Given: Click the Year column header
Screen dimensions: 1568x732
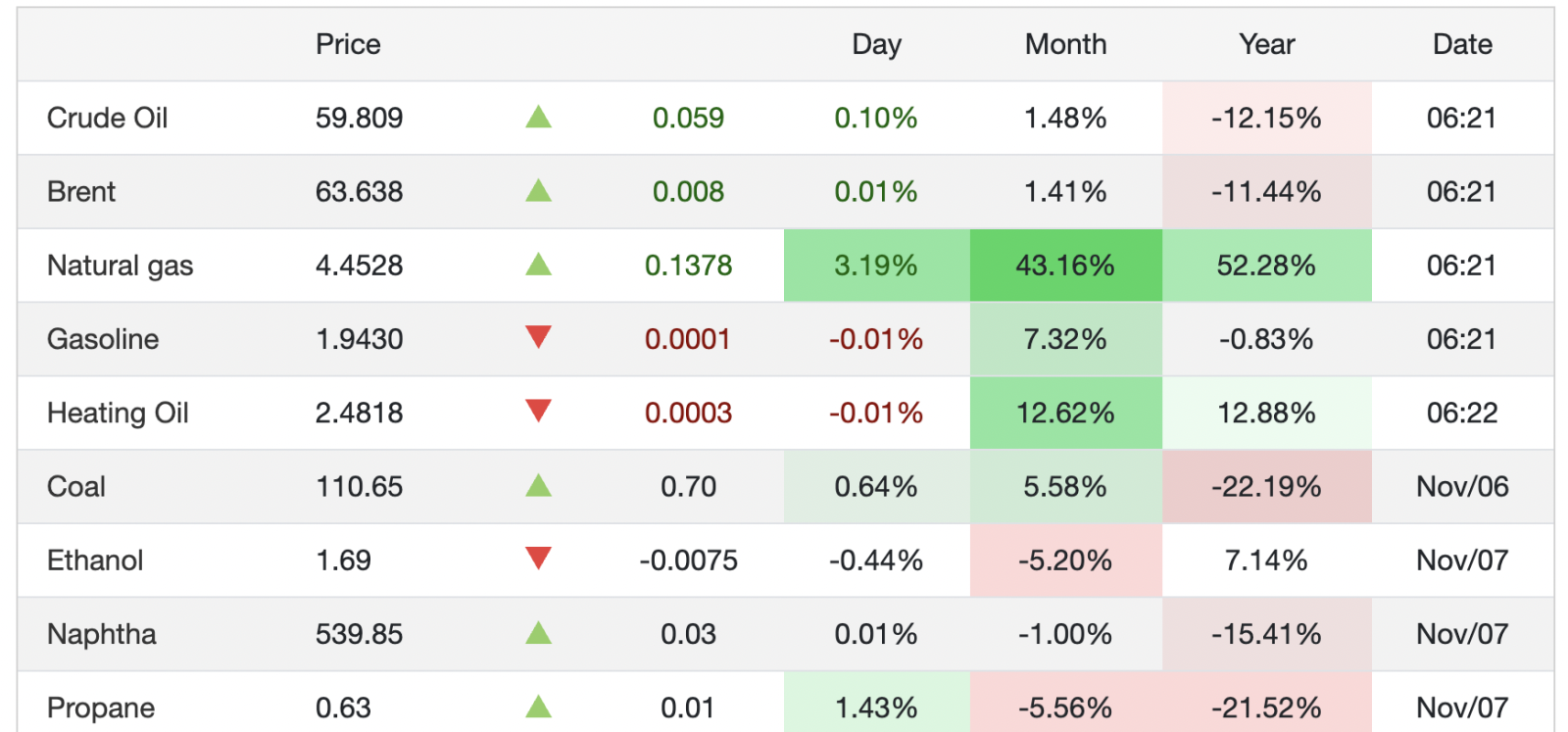Looking at the screenshot, I should point(1266,44).
